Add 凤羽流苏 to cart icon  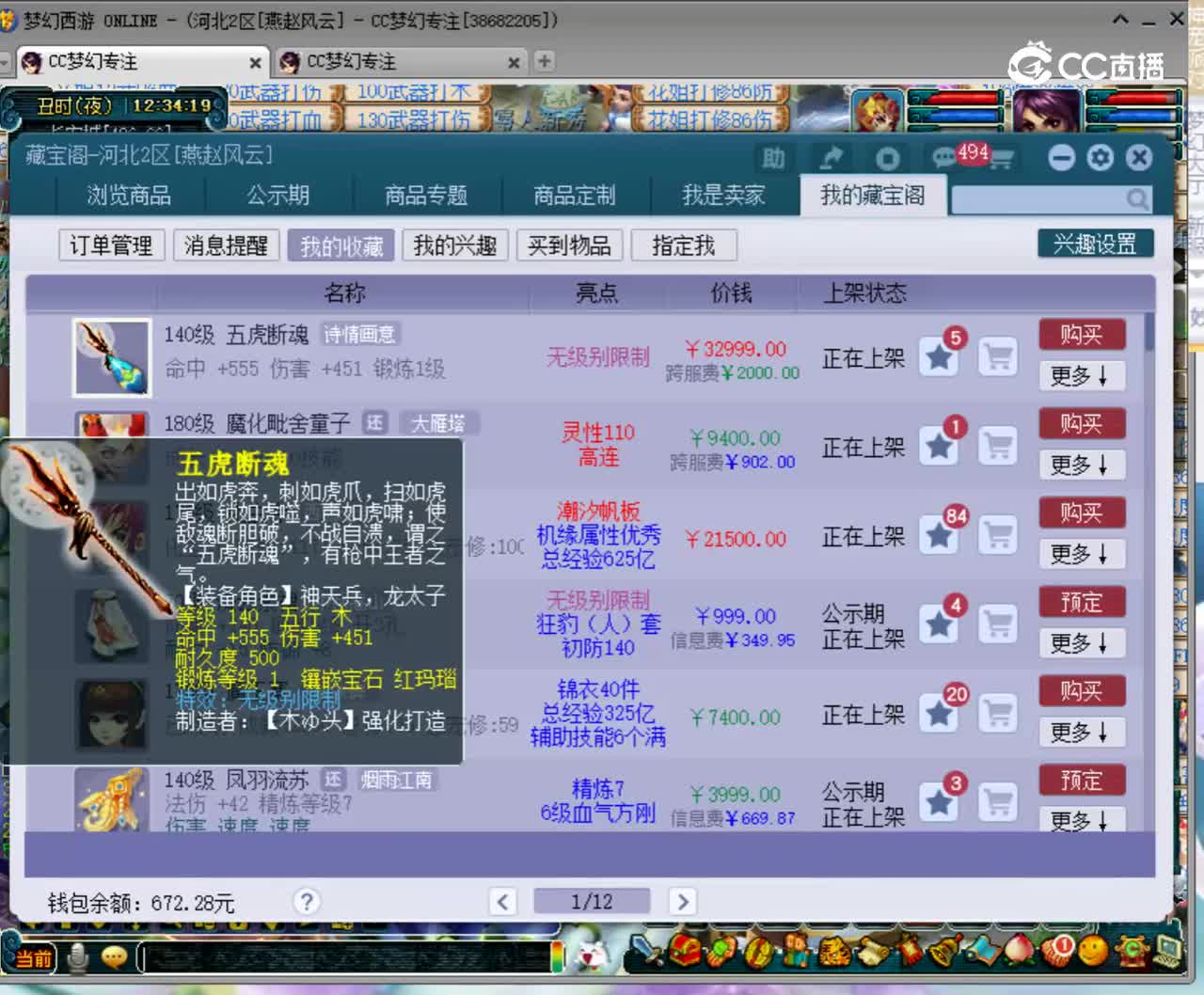coord(998,802)
